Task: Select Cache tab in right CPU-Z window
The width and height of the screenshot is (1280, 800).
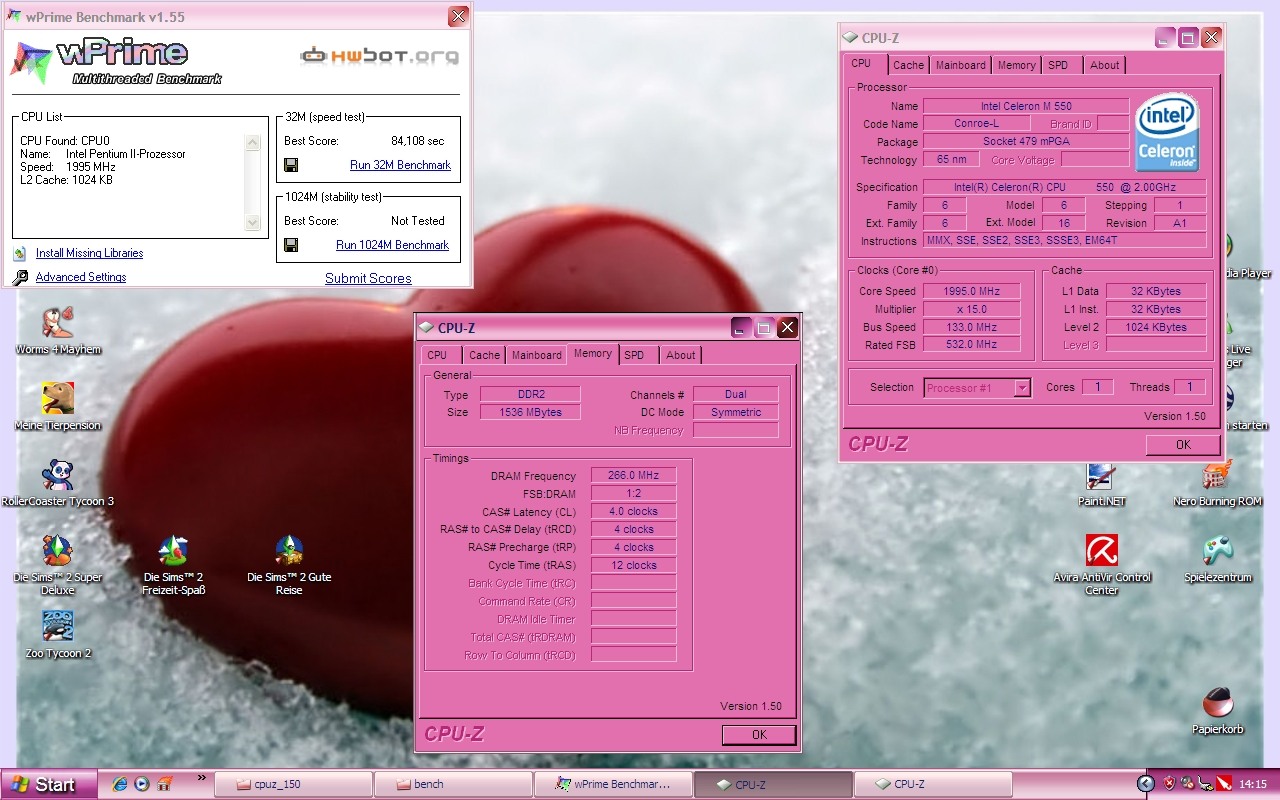Action: [x=908, y=65]
